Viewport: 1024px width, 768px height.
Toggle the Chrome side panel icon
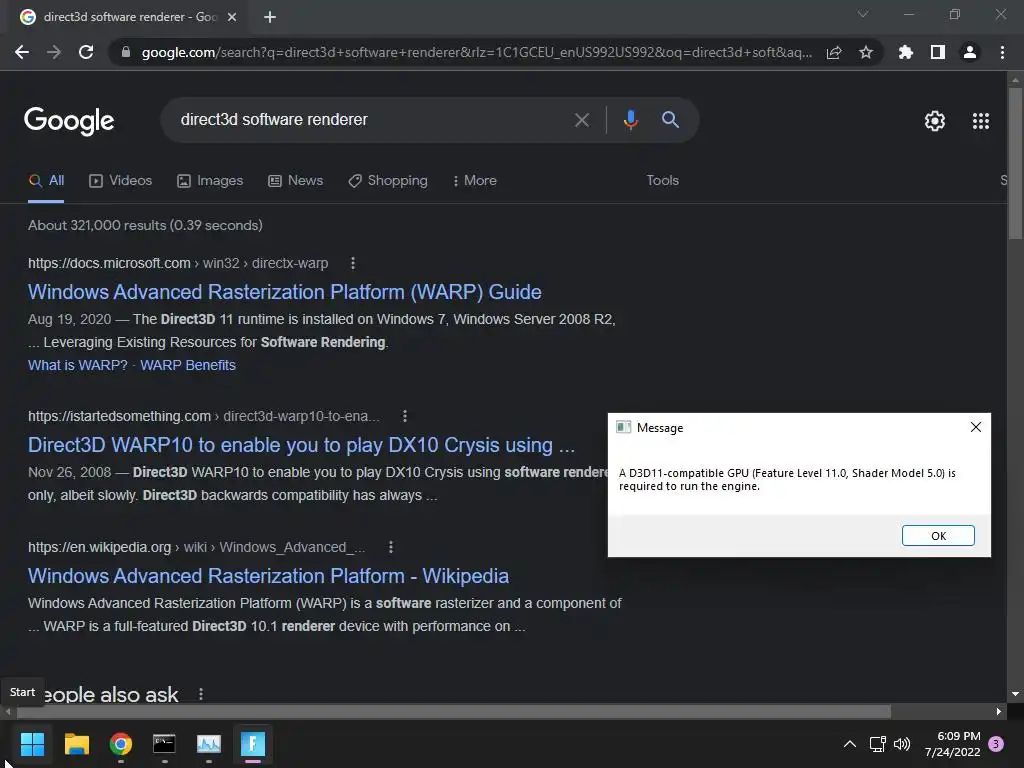[x=938, y=52]
